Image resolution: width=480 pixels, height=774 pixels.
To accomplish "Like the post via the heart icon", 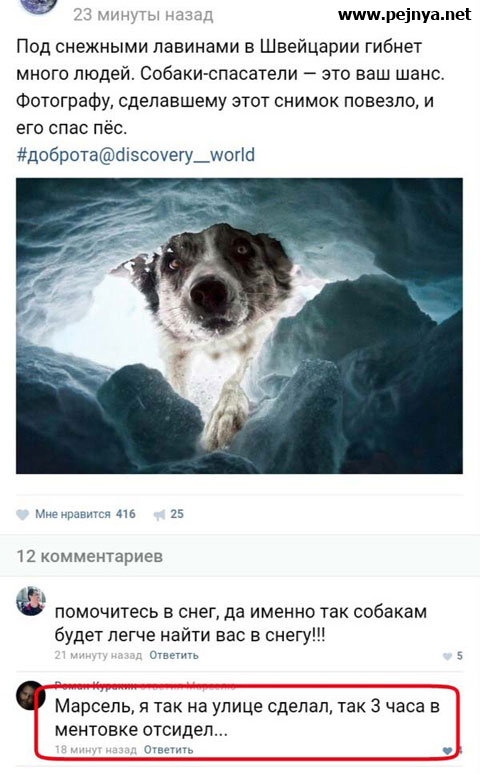I will 22,514.
